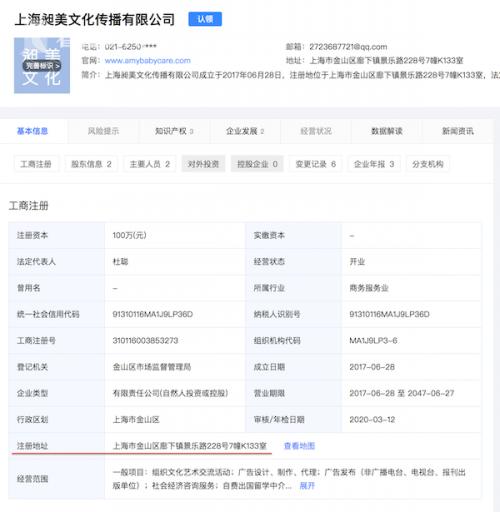Open the 变更记录 6 section
The image size is (500, 512).
coord(316,164)
